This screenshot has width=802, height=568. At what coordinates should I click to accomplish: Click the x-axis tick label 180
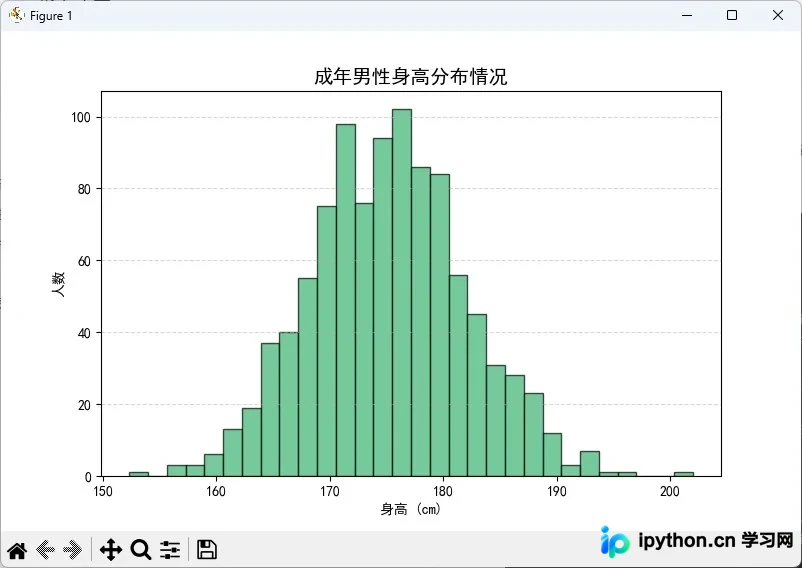tap(443, 491)
